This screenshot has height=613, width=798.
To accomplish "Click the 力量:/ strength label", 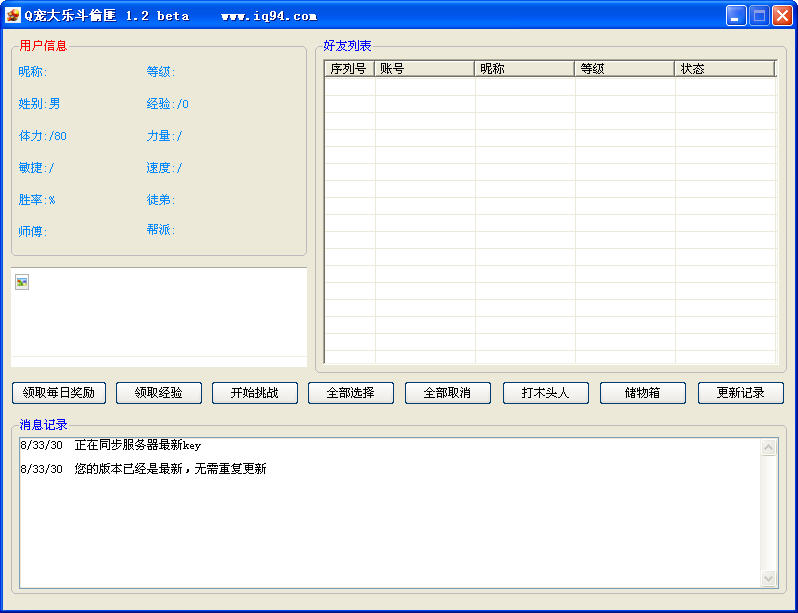I will coord(164,136).
